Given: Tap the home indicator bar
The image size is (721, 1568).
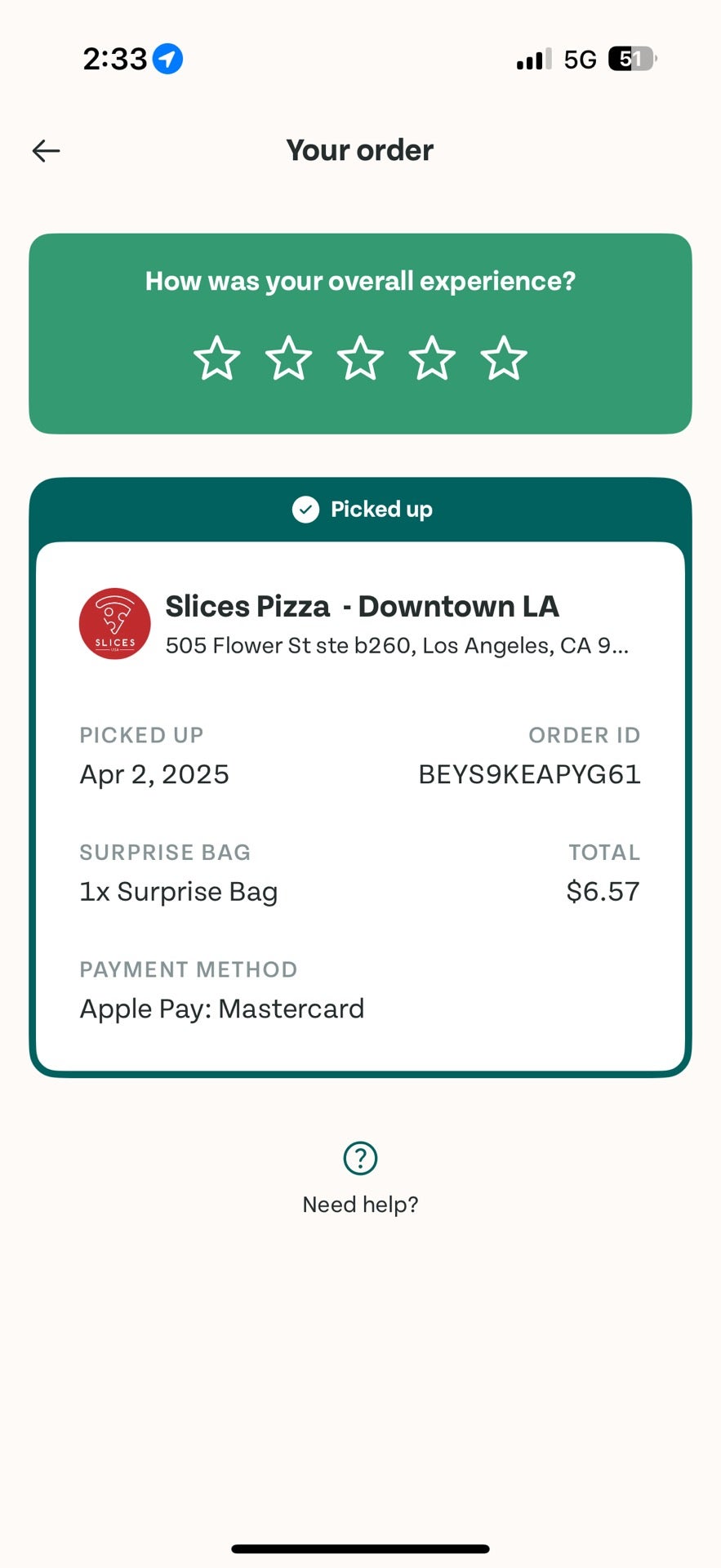Looking at the screenshot, I should pos(360,1548).
